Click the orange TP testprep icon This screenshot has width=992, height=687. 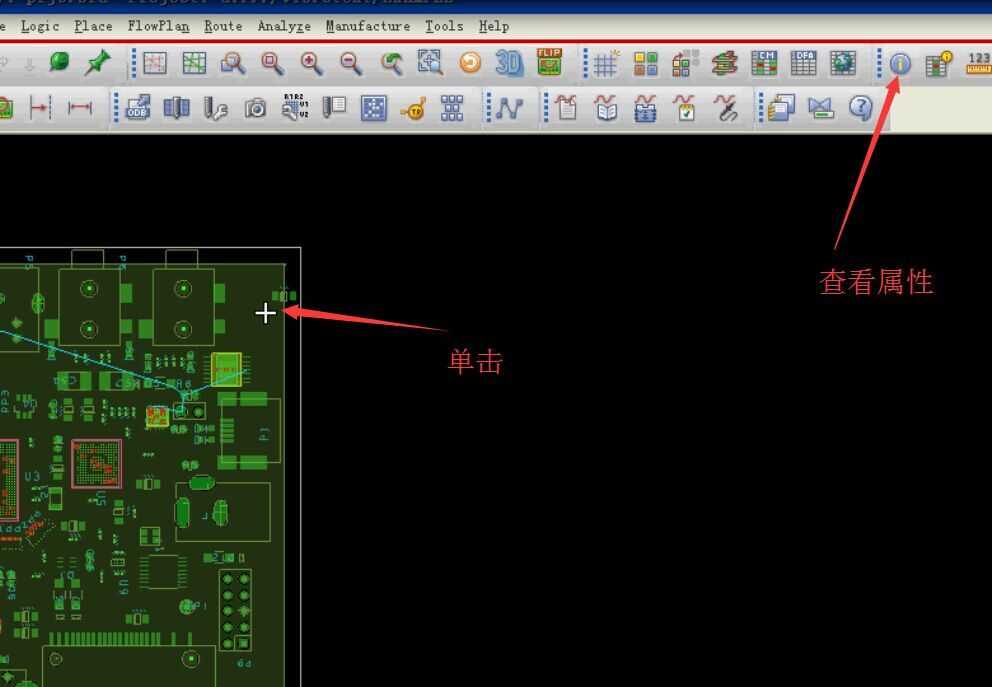pyautogui.click(x=412, y=109)
